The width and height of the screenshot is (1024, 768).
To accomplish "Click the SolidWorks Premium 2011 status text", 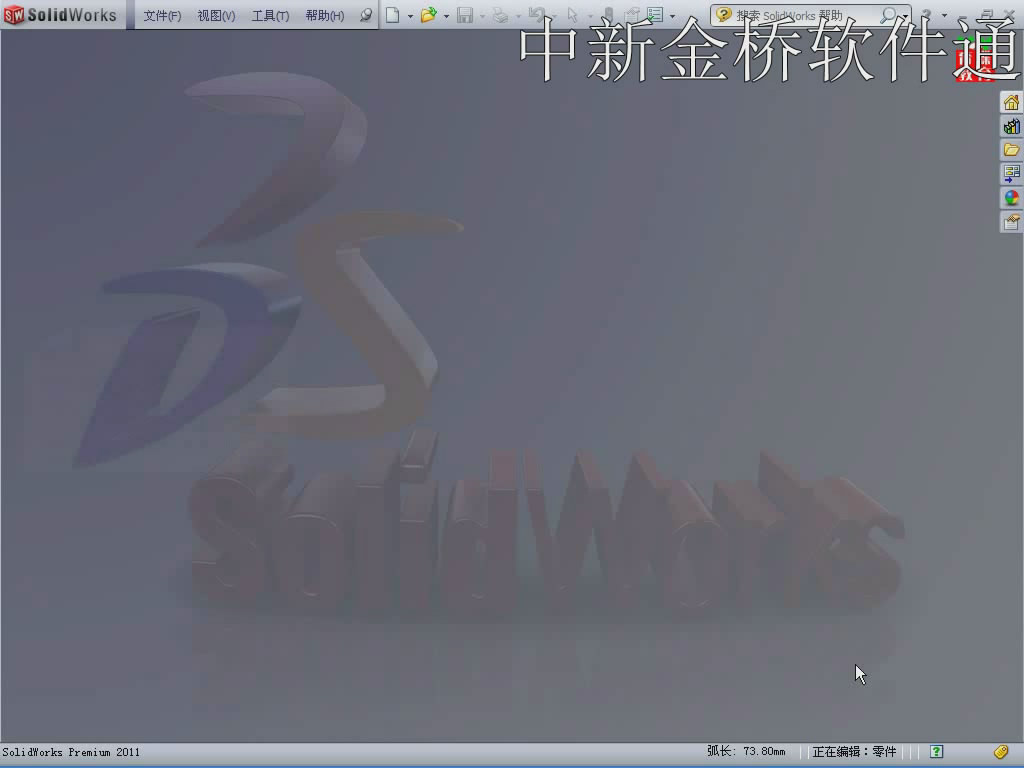I will [71, 752].
